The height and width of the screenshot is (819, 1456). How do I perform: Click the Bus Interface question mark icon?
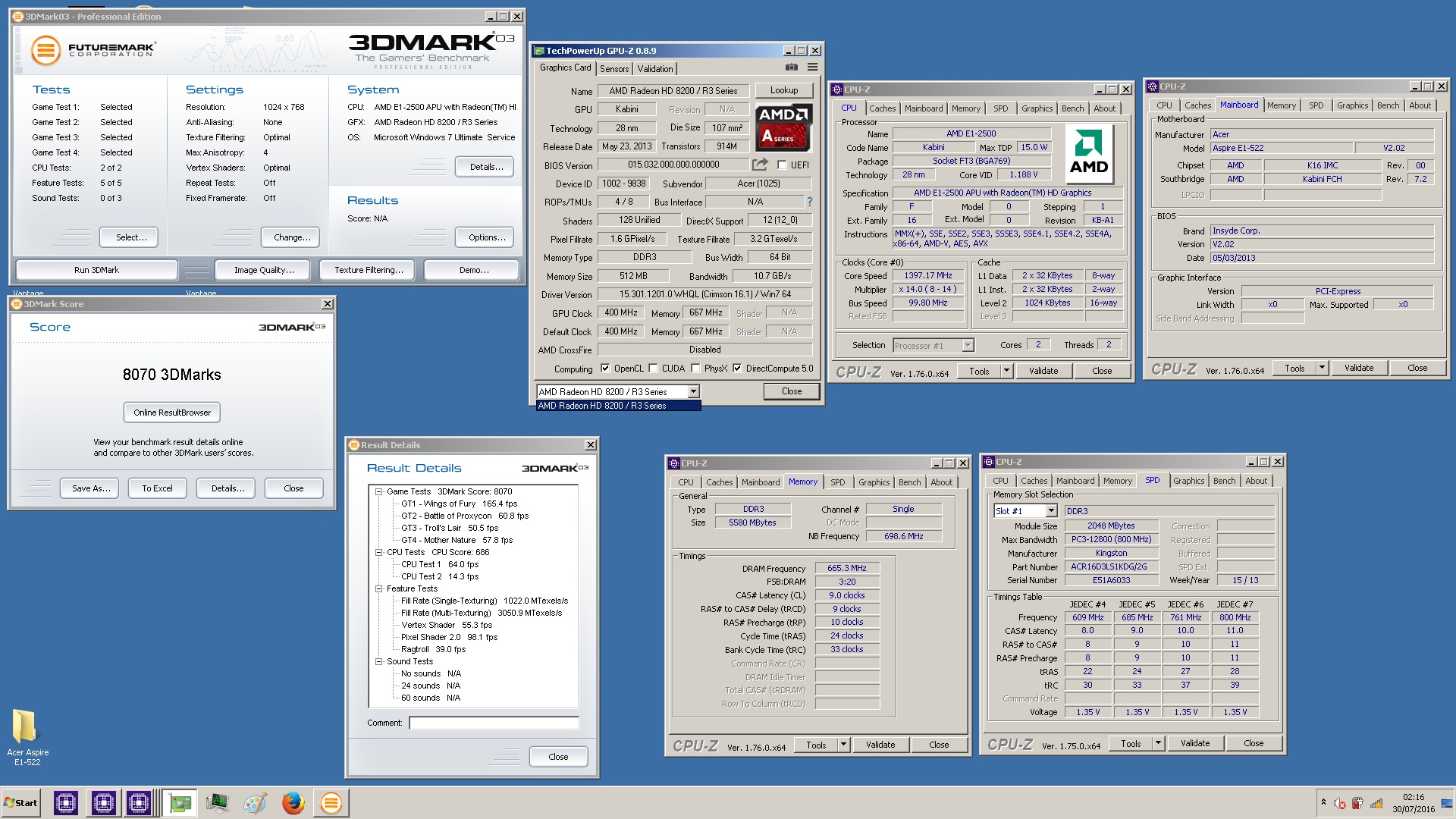point(809,202)
